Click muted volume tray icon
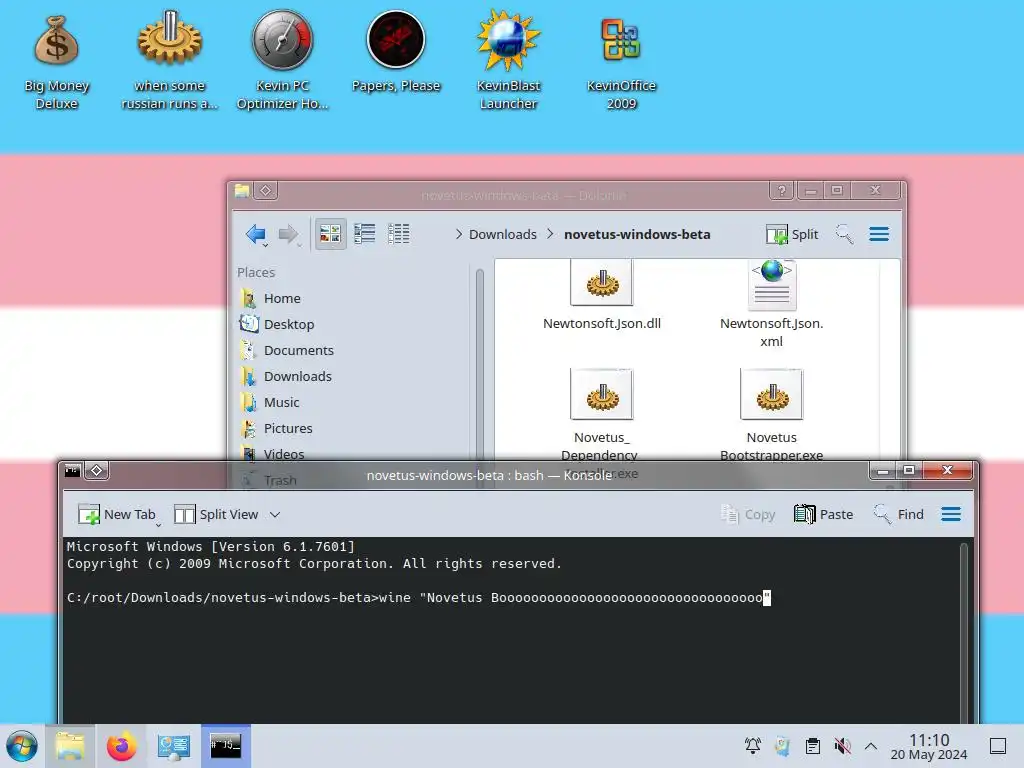 (842, 746)
